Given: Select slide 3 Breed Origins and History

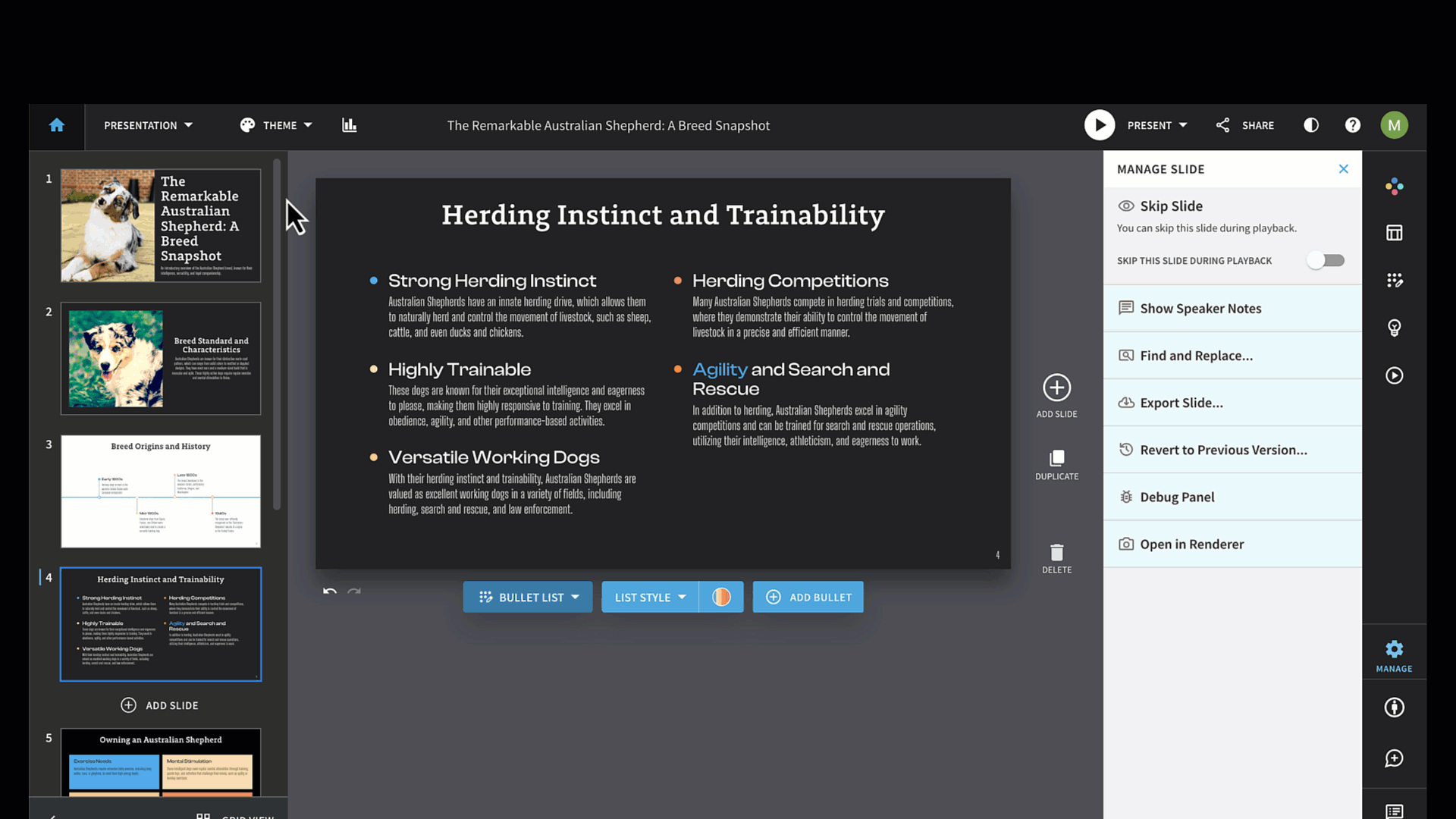Looking at the screenshot, I should pos(161,491).
